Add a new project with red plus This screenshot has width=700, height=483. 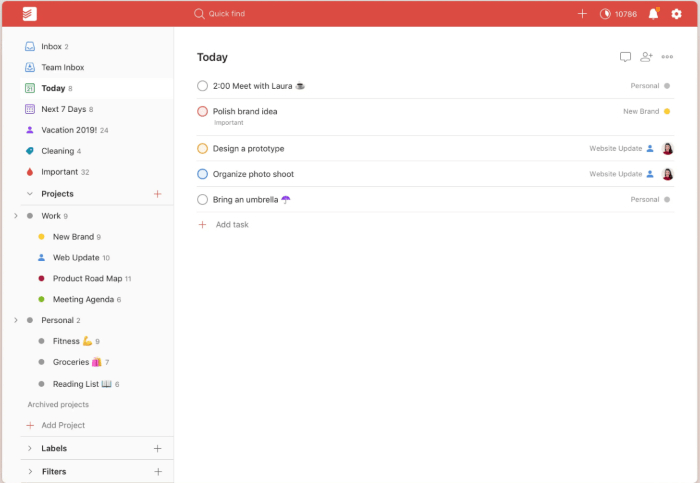[158, 194]
